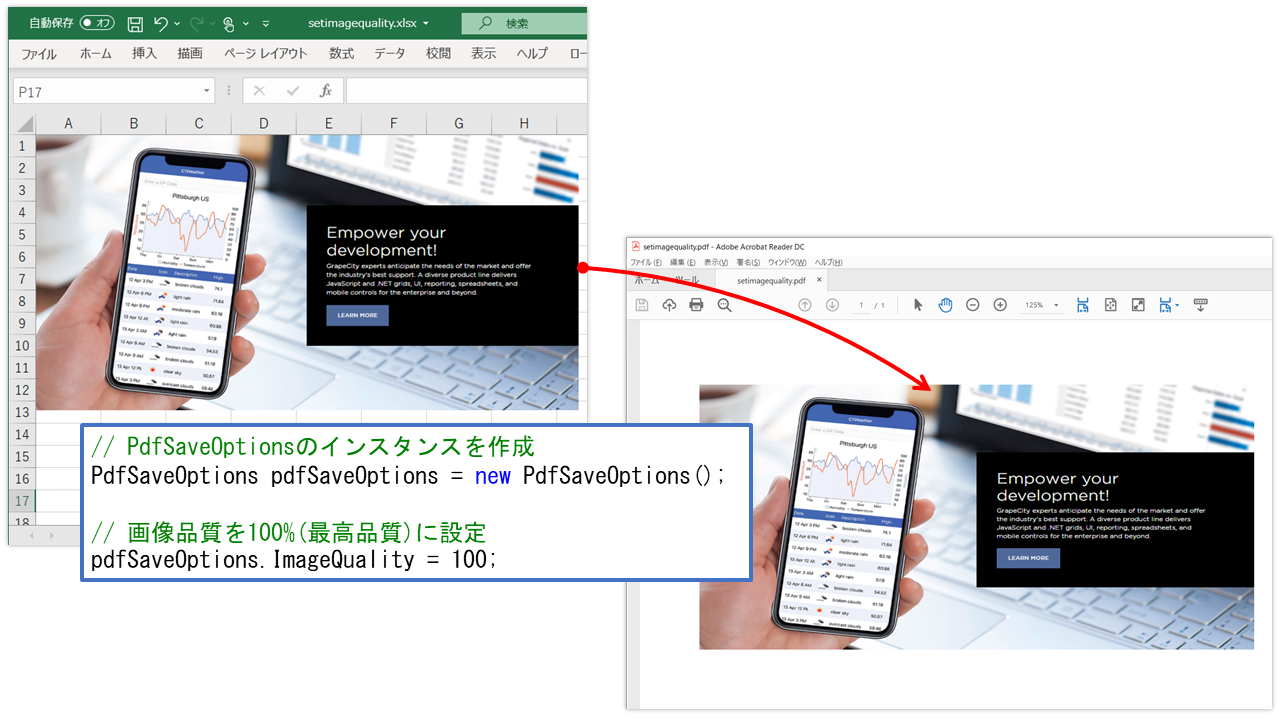
Task: Open the Customize Quick Access Toolbar dropdown
Action: [x=265, y=23]
